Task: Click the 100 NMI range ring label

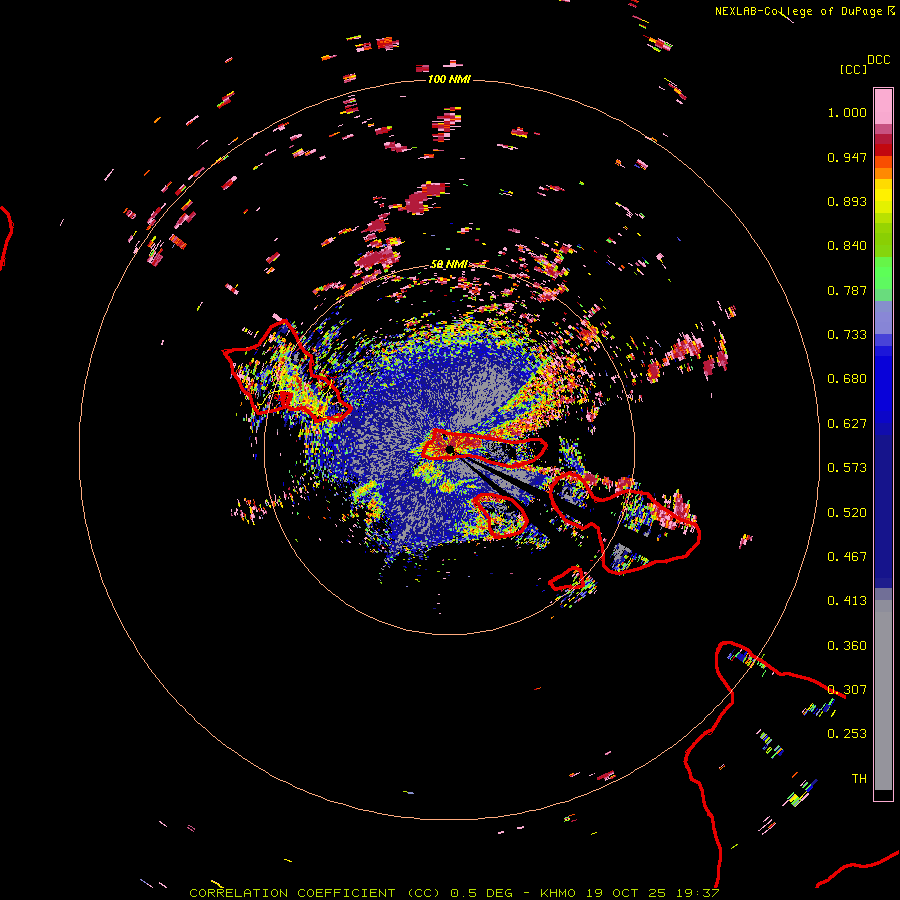Action: click(x=449, y=79)
